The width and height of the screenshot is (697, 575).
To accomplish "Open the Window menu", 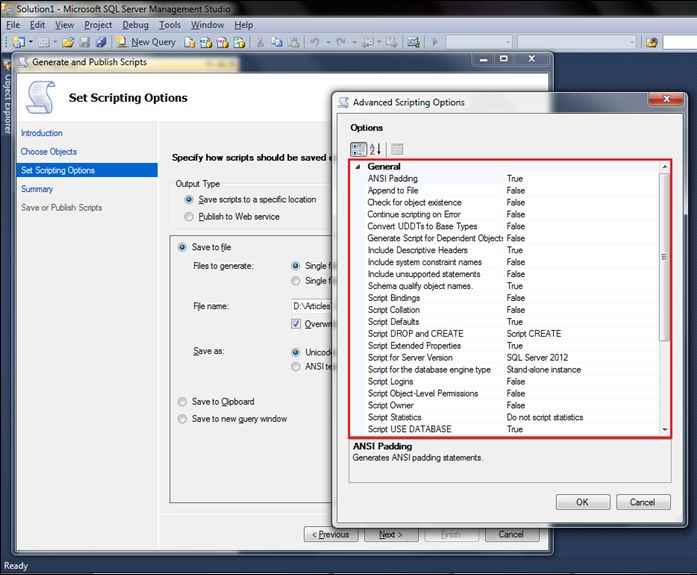I will coord(207,25).
